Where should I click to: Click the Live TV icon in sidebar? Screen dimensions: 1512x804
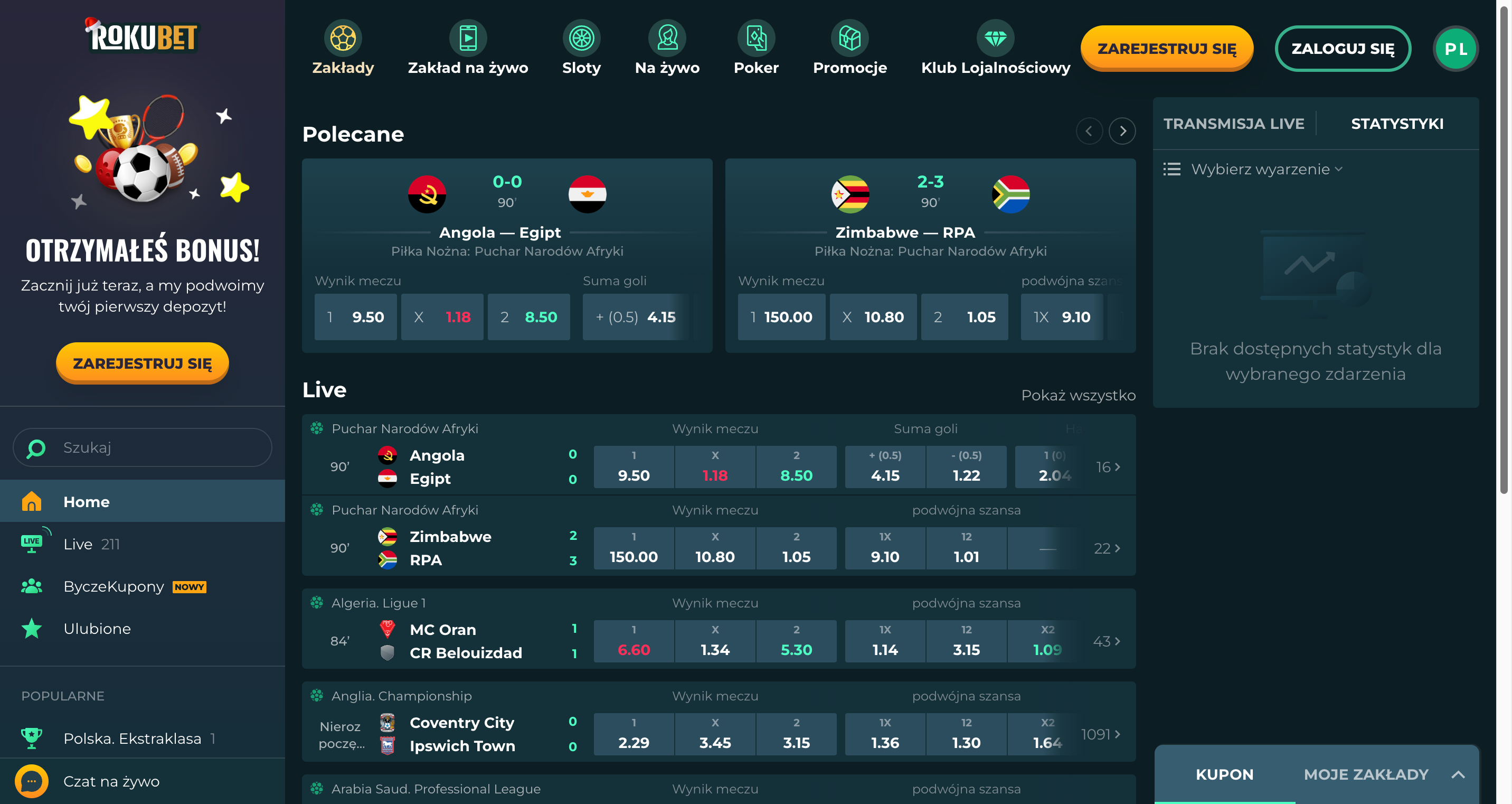pos(32,543)
